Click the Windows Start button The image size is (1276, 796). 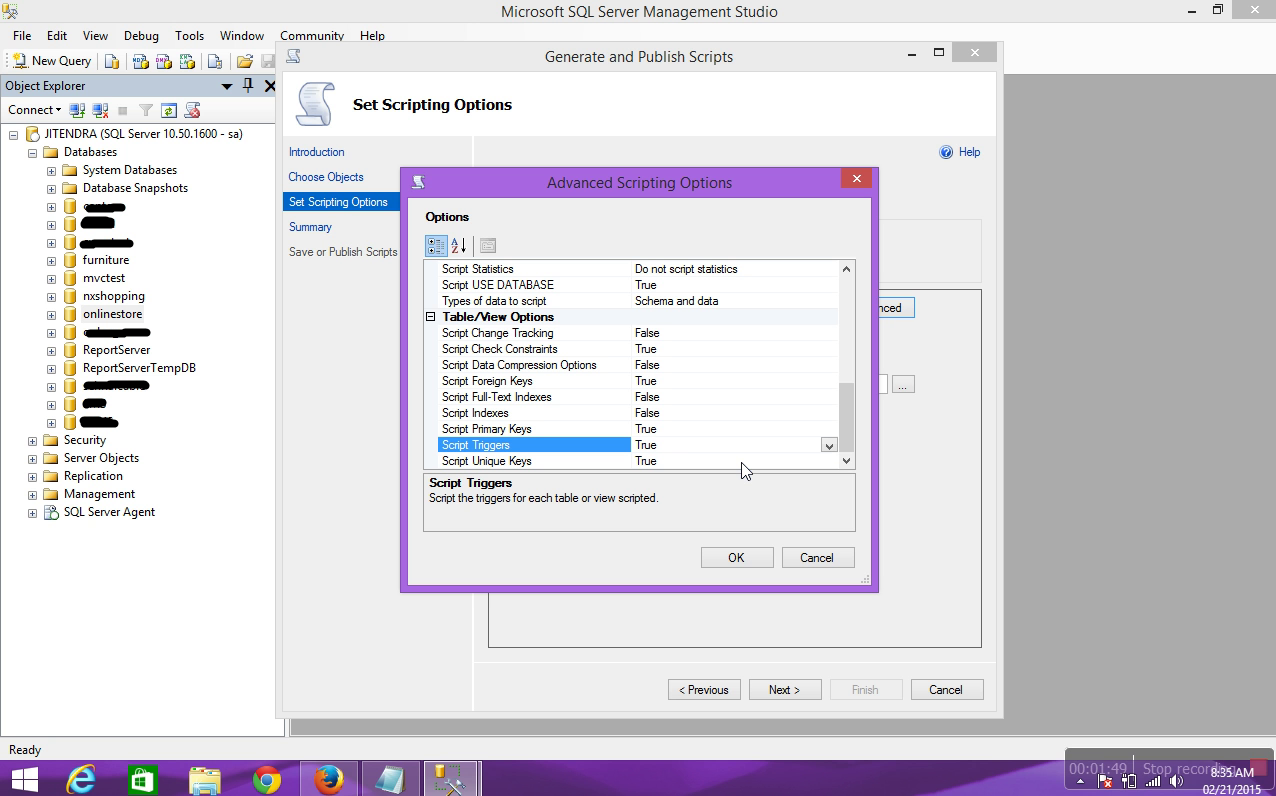coord(24,779)
